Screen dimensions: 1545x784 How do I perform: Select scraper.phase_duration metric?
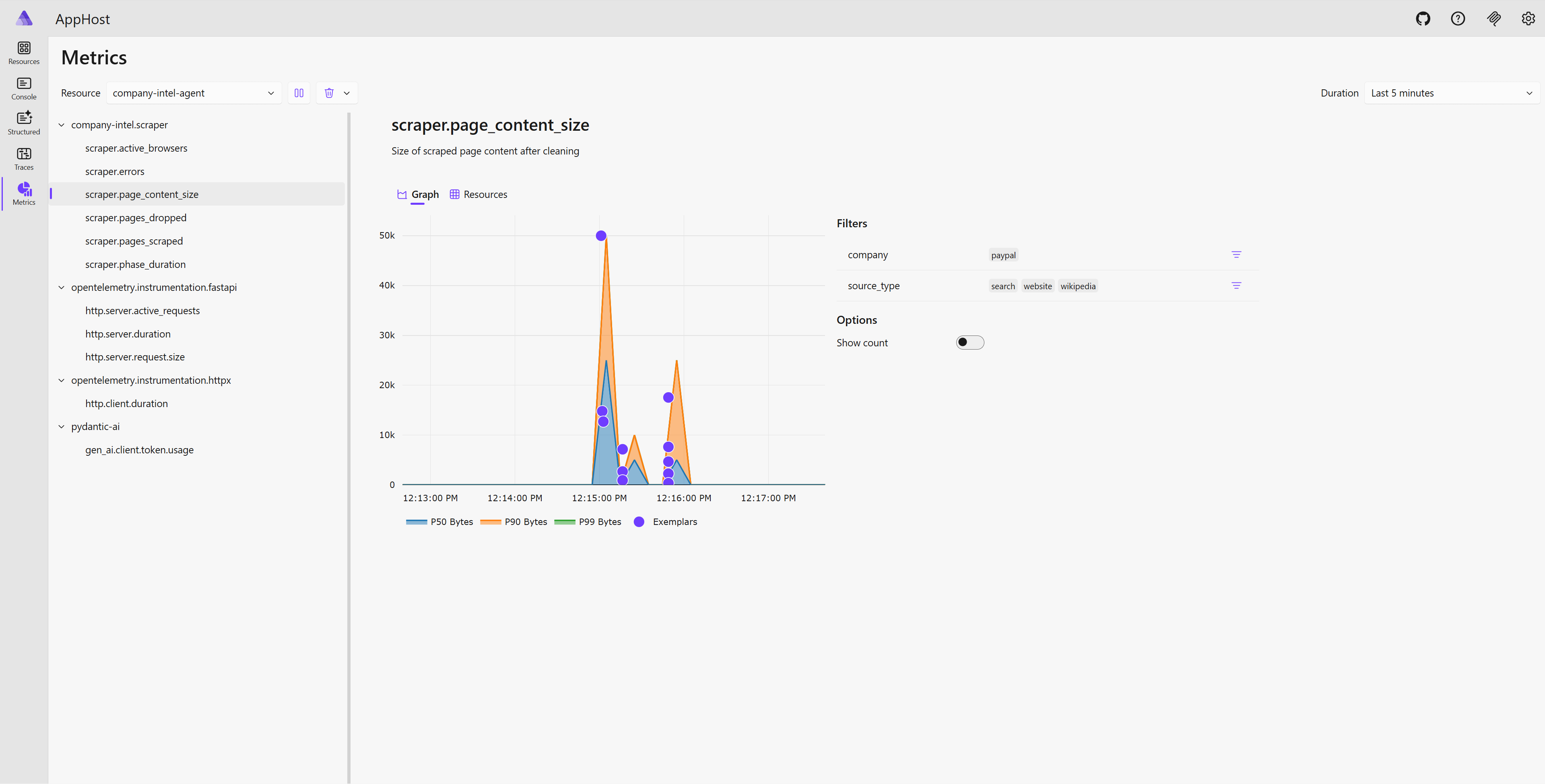(135, 264)
